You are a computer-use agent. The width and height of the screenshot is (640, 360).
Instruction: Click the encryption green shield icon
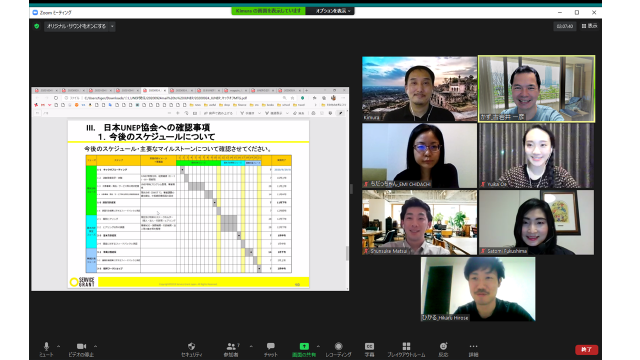[x=37, y=27]
